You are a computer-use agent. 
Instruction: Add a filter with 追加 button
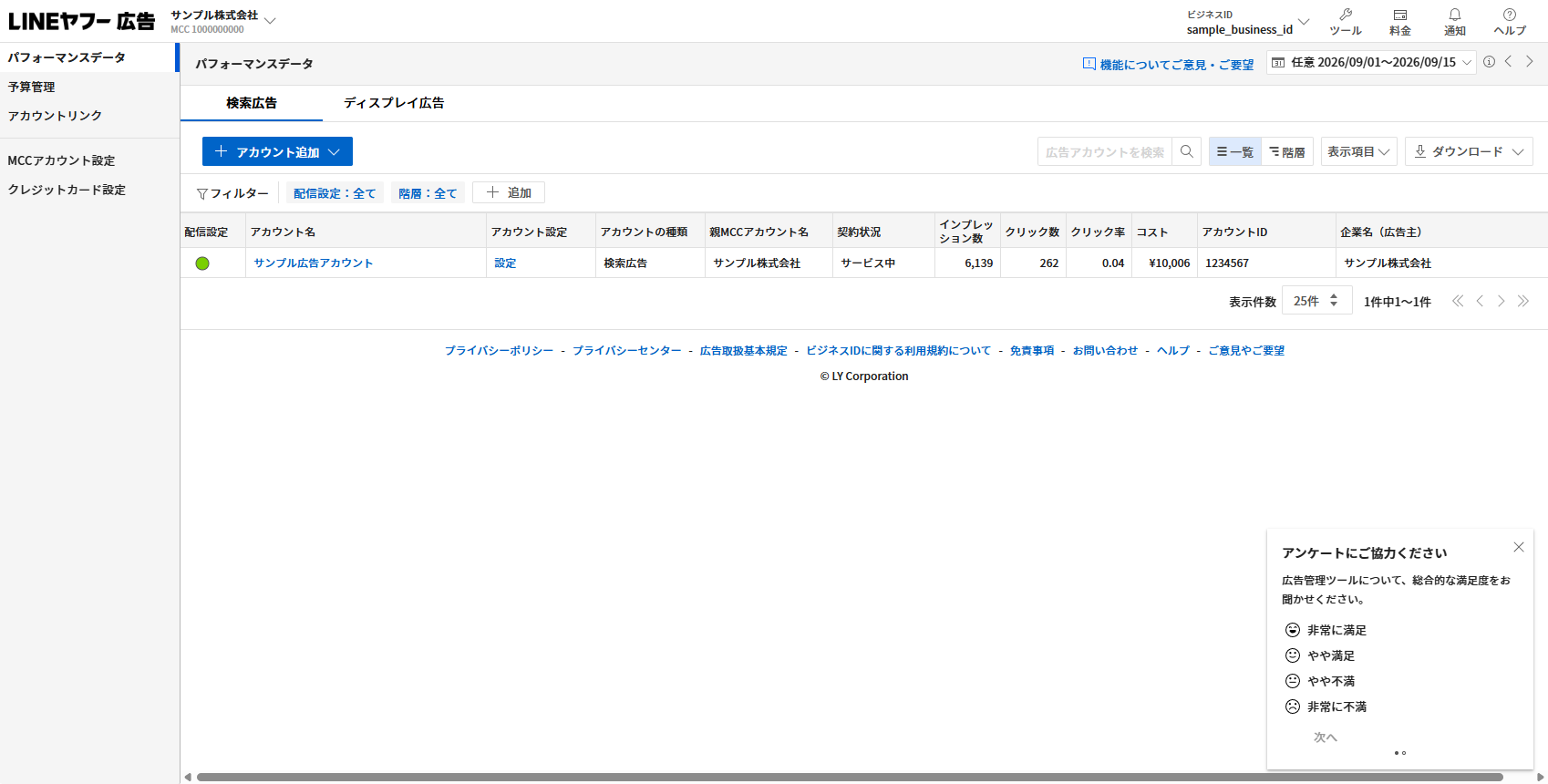(509, 192)
